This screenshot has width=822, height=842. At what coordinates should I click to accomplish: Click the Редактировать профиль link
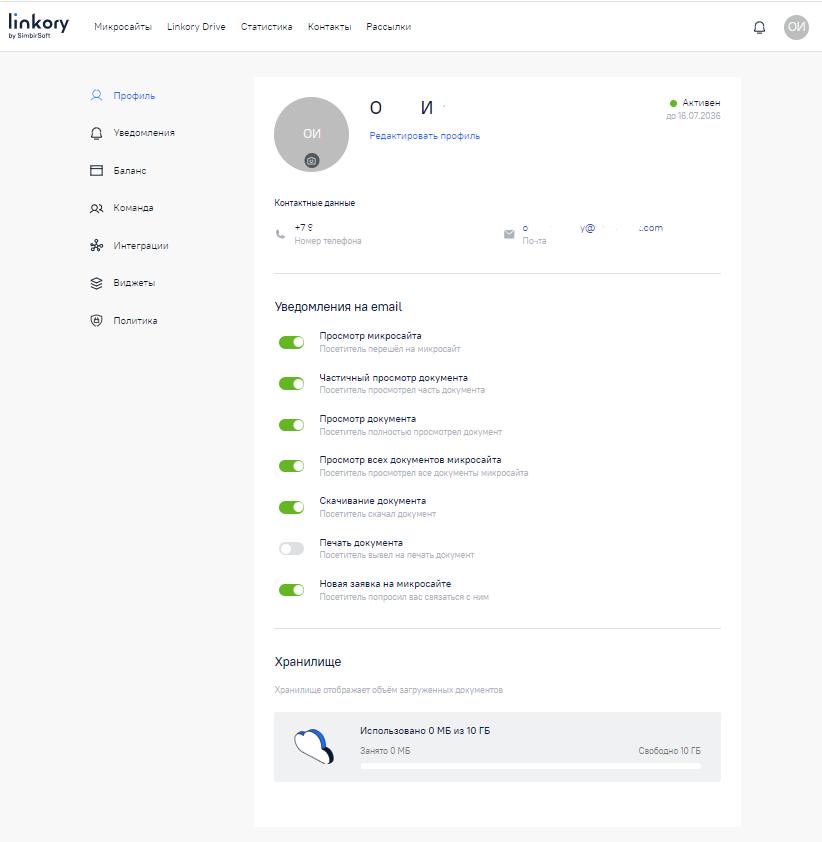pyautogui.click(x=424, y=136)
